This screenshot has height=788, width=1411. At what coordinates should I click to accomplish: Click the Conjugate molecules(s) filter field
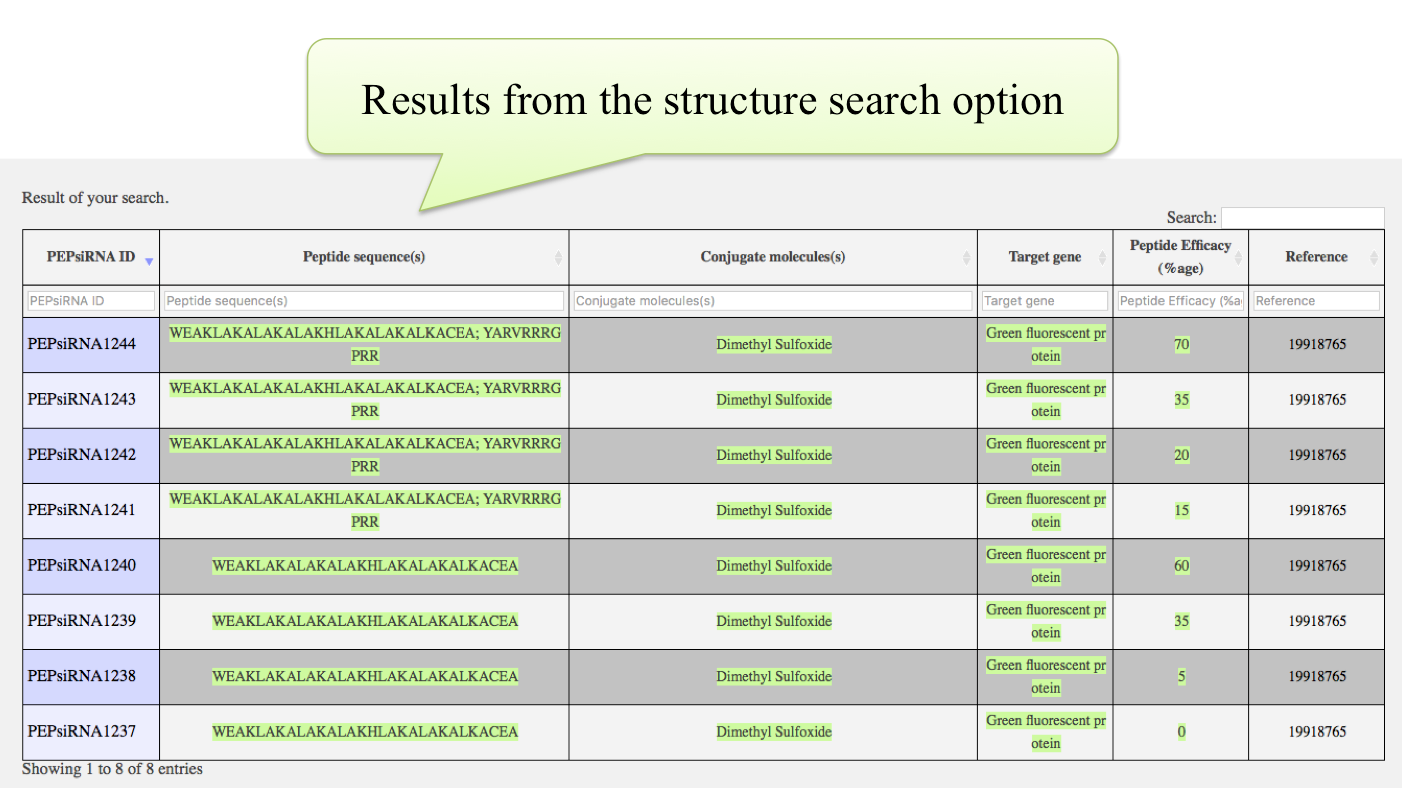(773, 301)
